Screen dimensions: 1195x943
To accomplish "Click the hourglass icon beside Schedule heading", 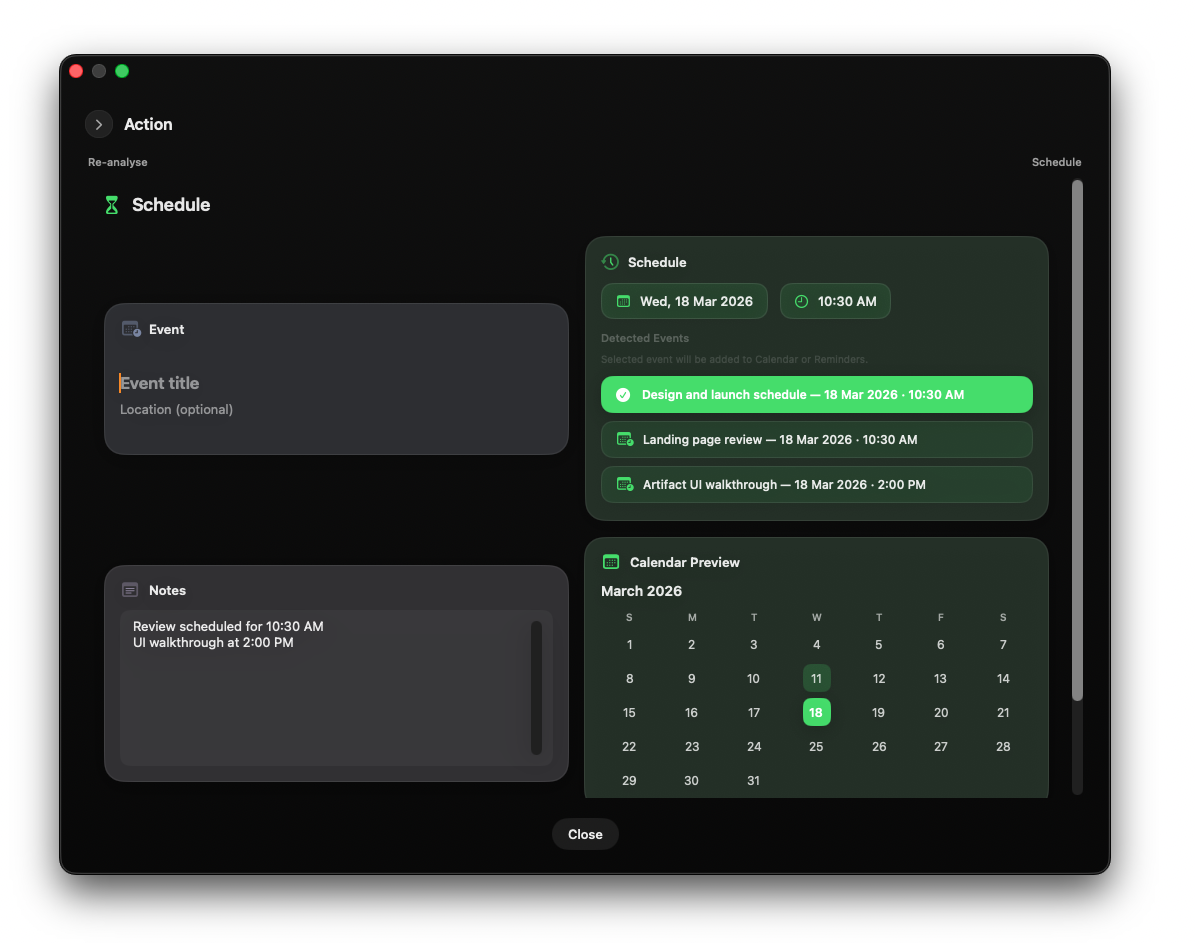I will pos(111,205).
